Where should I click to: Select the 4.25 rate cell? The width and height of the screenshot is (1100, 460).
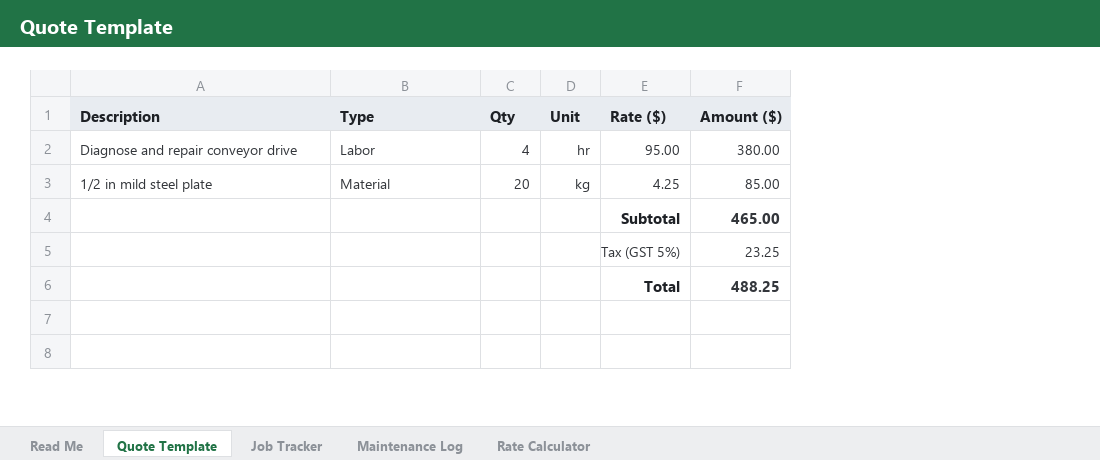[x=645, y=182]
